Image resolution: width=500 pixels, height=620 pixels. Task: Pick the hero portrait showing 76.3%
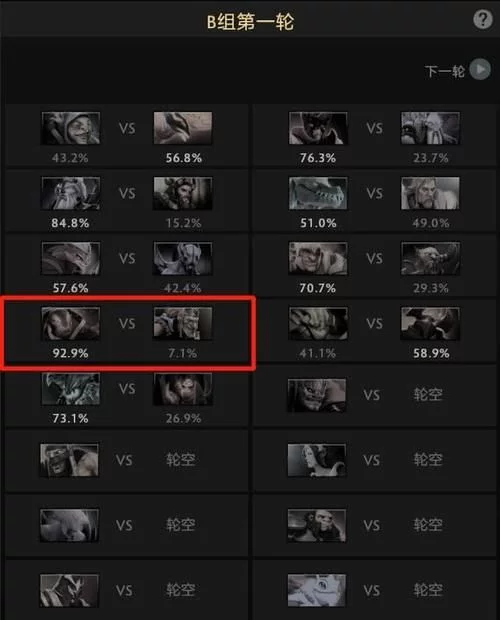(318, 128)
